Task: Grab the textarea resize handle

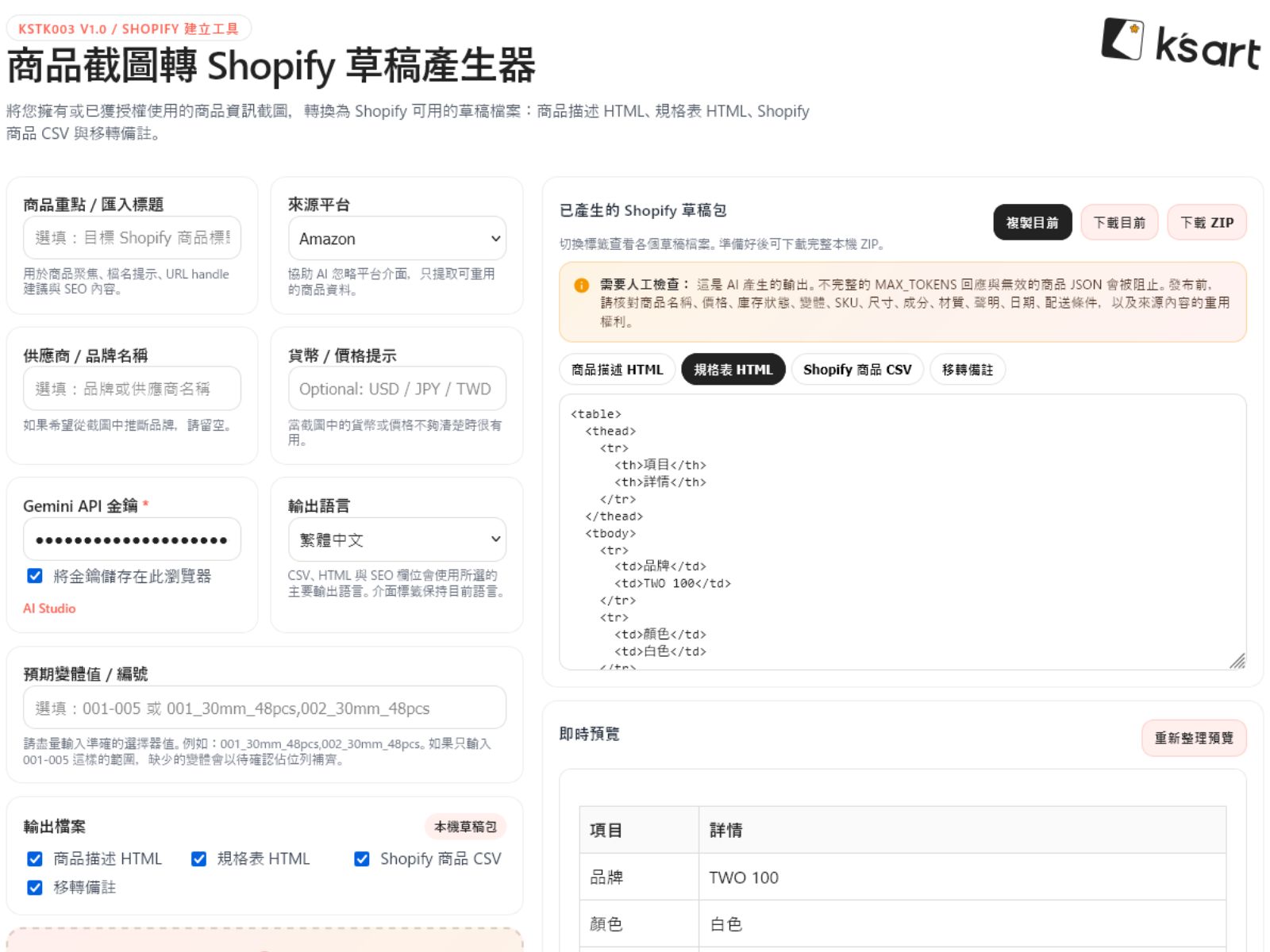Action: tap(1237, 661)
